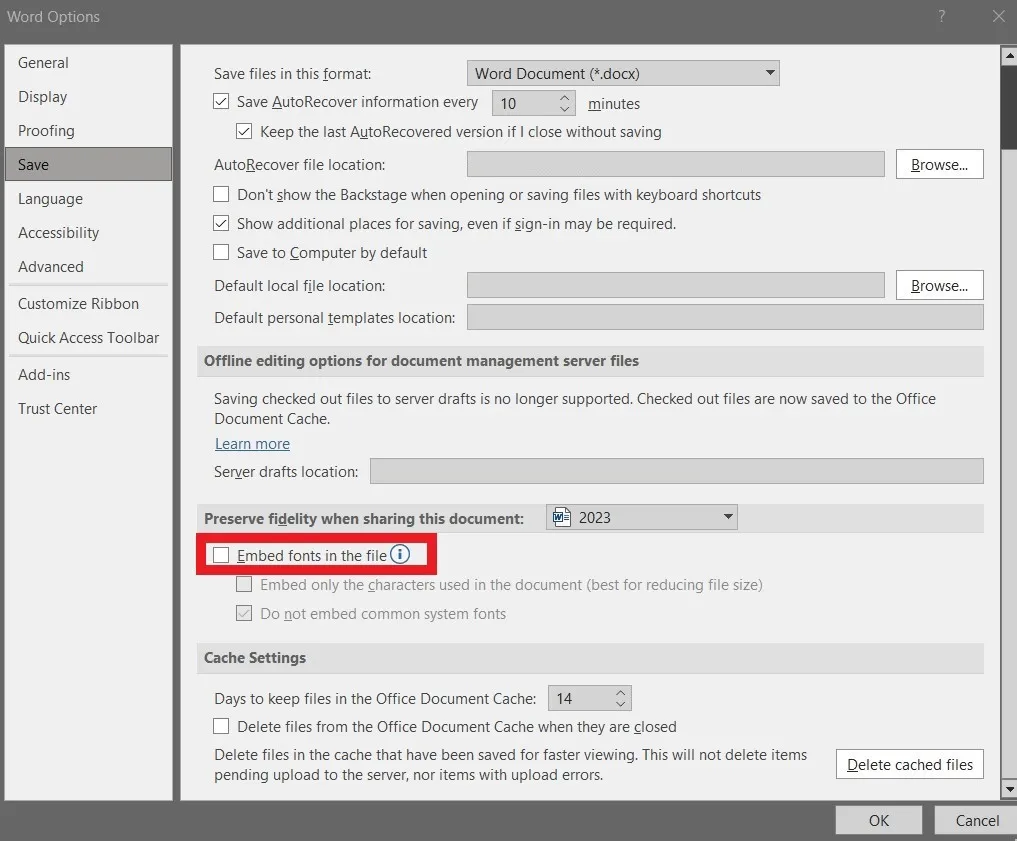
Task: Confirm settings with OK button
Action: pyautogui.click(x=879, y=820)
